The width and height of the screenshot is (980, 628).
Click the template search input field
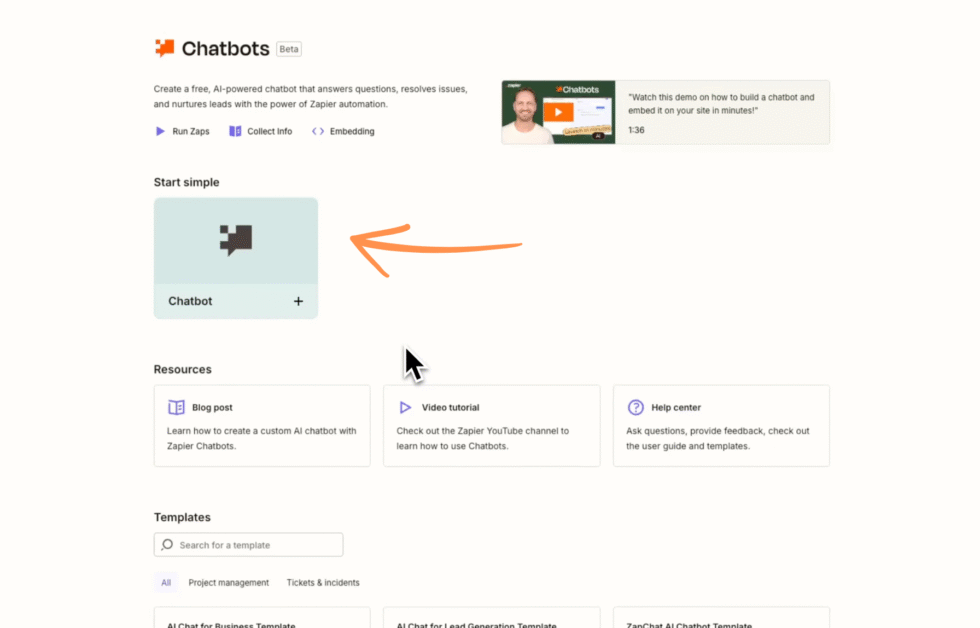[x=248, y=544]
